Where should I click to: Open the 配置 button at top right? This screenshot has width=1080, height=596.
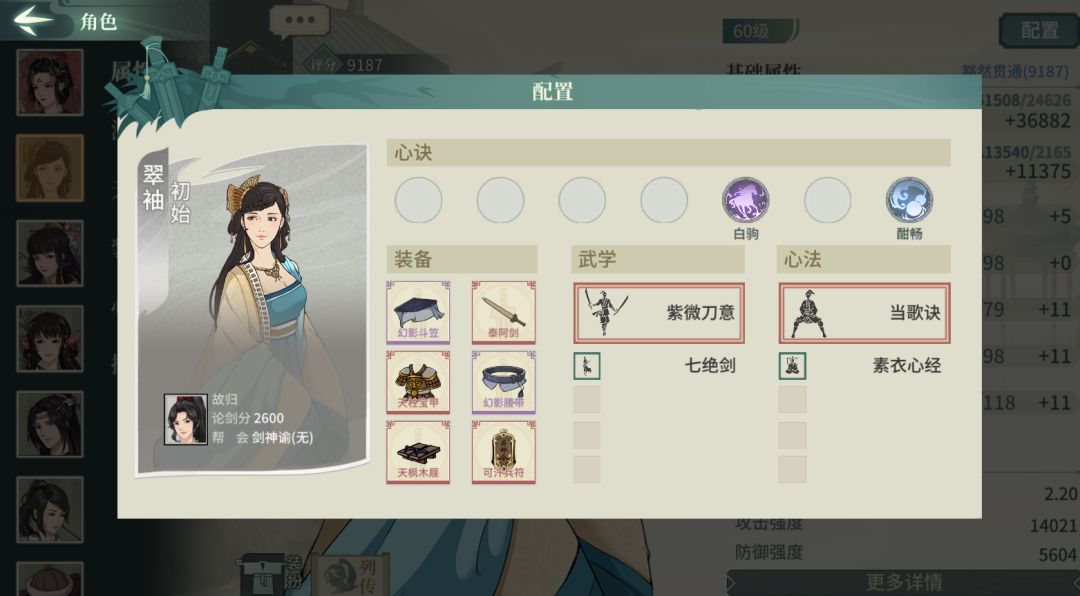(x=1039, y=31)
